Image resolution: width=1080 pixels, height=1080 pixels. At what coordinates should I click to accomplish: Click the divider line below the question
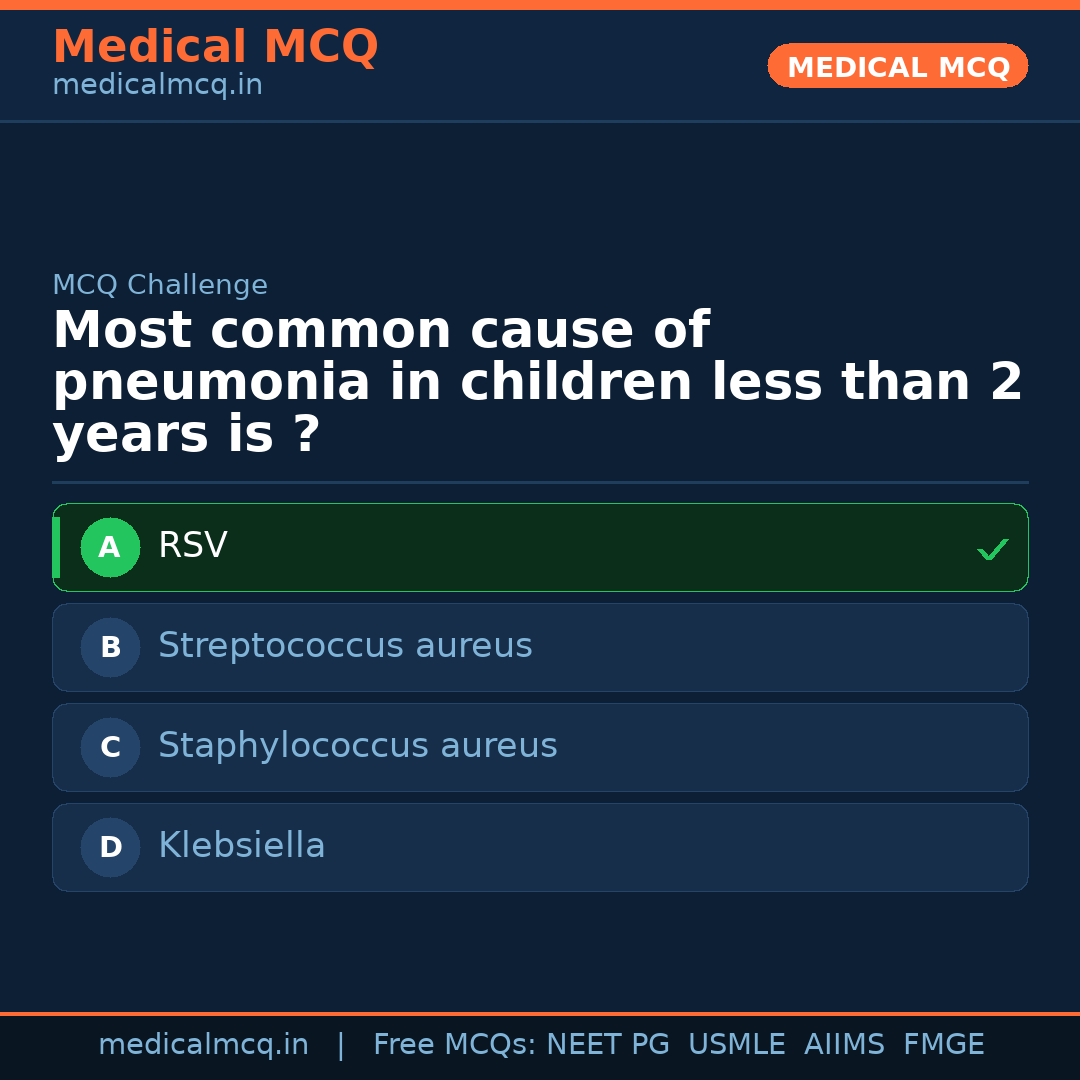(540, 483)
